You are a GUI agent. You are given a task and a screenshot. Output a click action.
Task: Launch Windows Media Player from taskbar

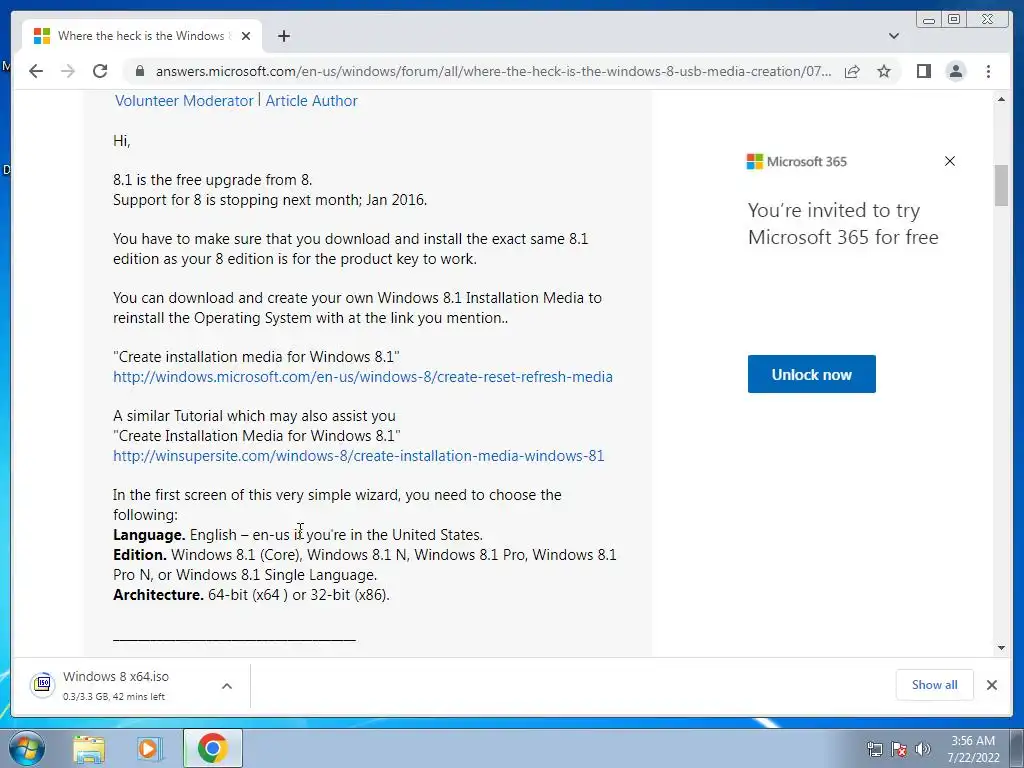[150, 748]
